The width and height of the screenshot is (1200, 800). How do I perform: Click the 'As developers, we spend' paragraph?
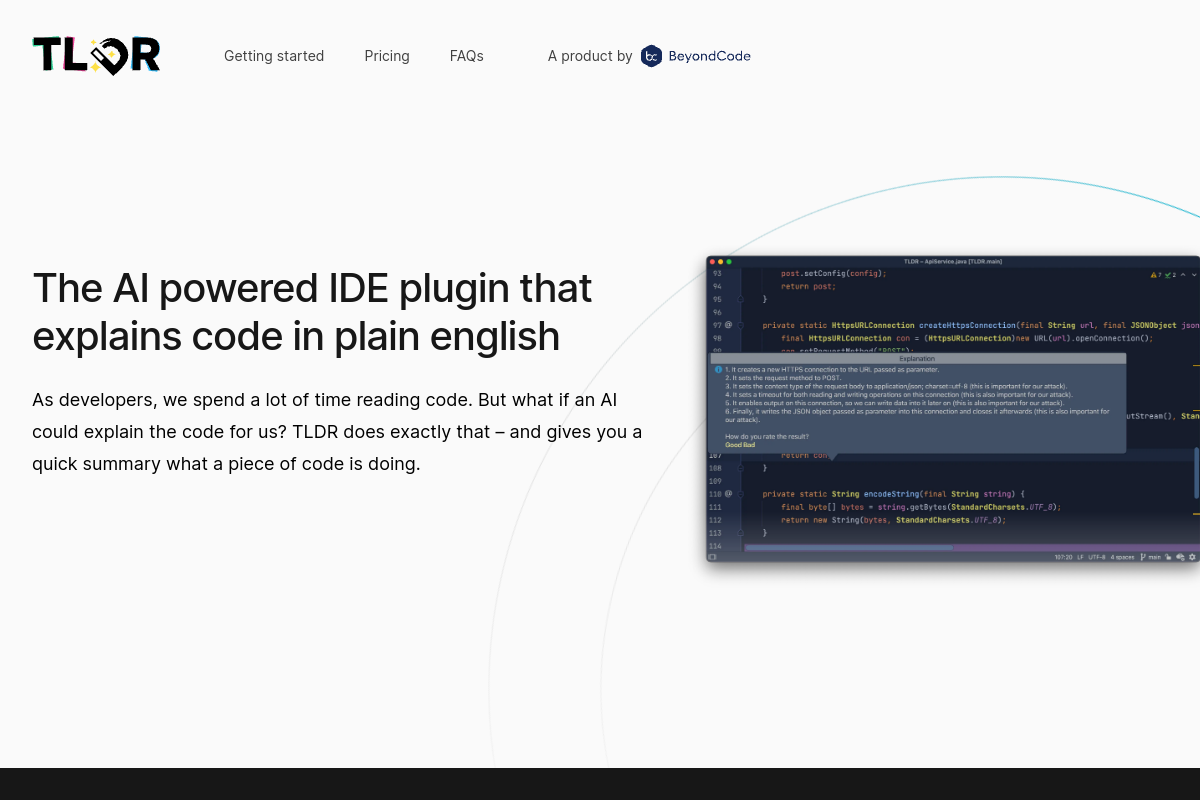point(337,432)
